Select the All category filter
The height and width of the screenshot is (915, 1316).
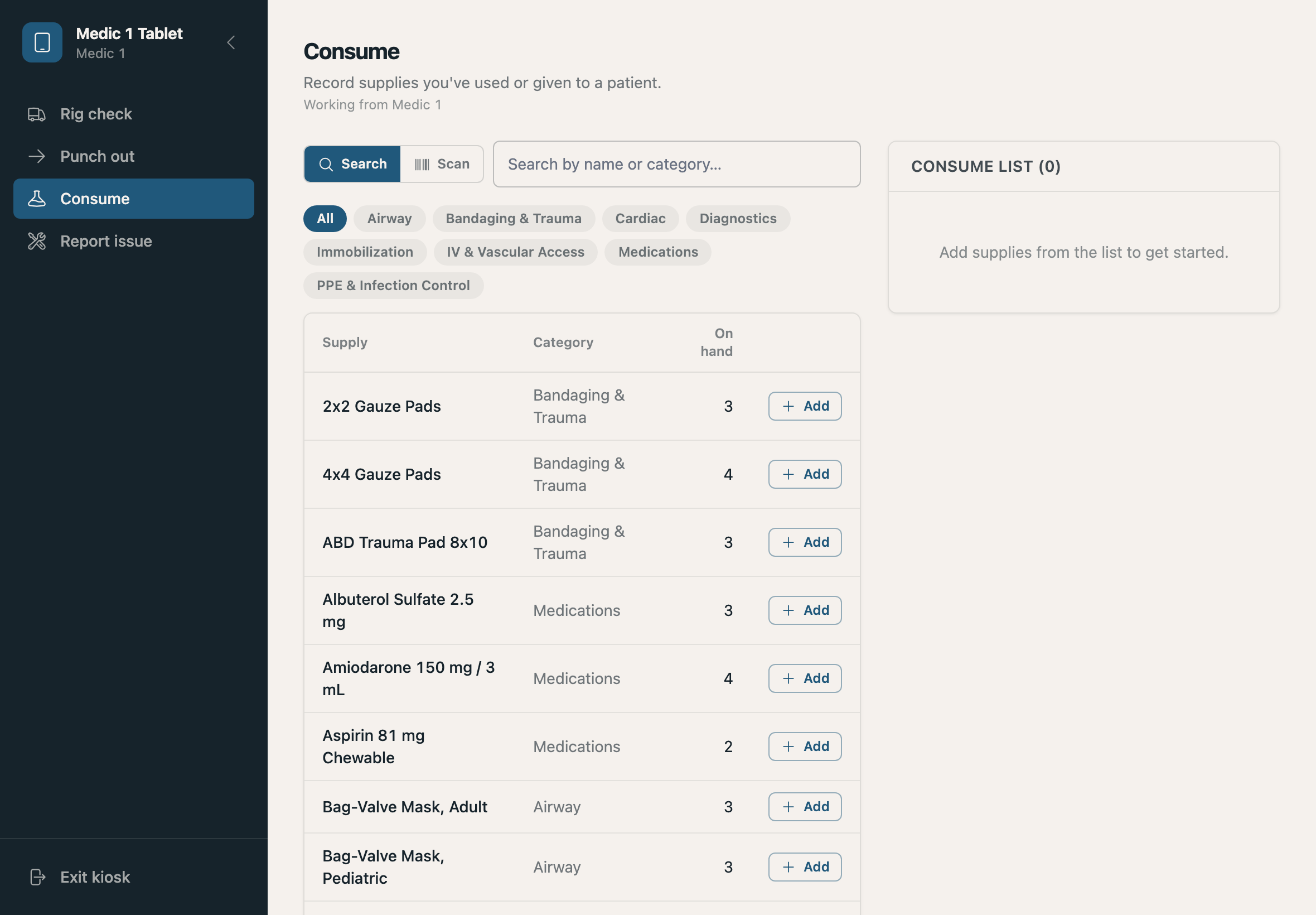[x=325, y=219]
